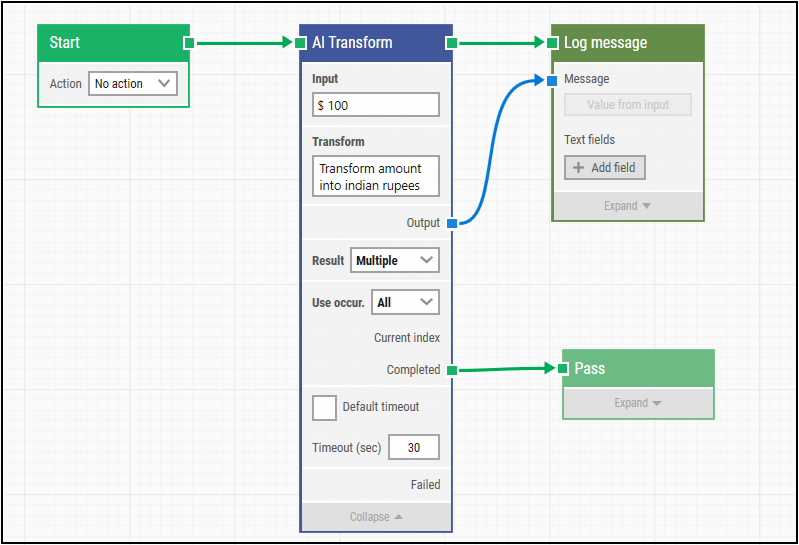Click the Transform text area
799x545 pixels.
[375, 176]
